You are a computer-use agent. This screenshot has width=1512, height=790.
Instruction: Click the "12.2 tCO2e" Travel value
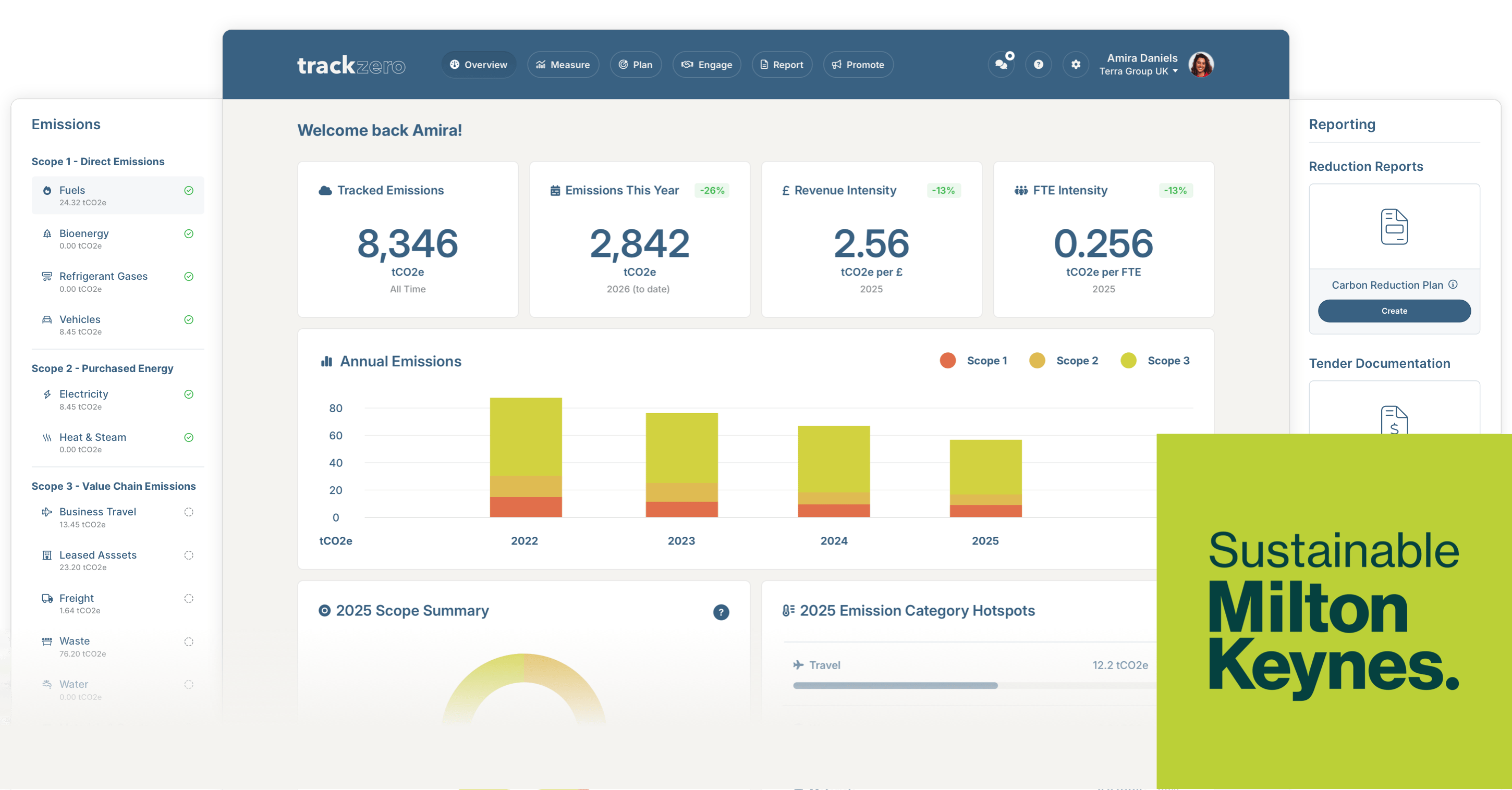coord(1120,665)
